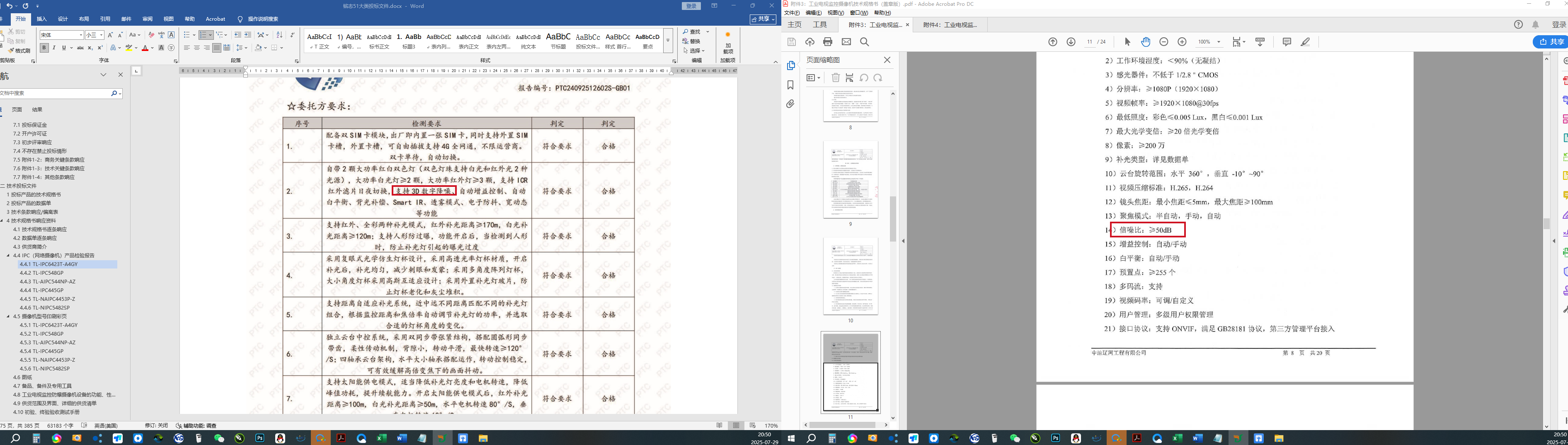This screenshot has width=1568, height=445.
Task: Zoom out the PDF with minus icon
Action: [1164, 42]
